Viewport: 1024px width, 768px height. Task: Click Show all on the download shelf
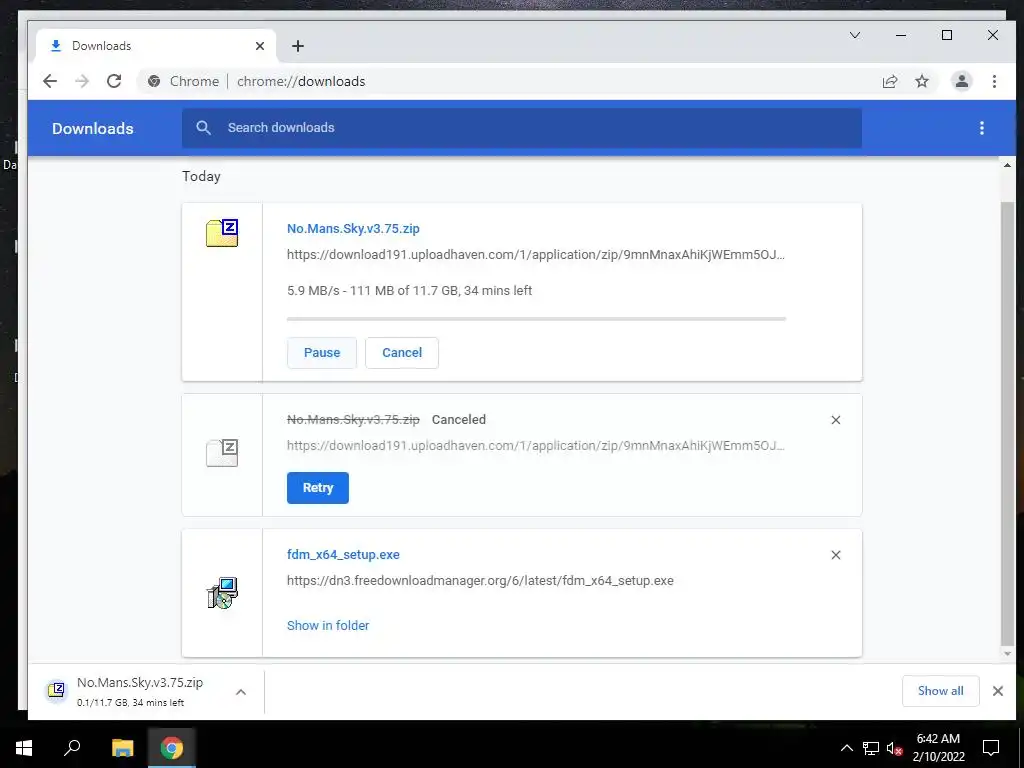tap(940, 691)
